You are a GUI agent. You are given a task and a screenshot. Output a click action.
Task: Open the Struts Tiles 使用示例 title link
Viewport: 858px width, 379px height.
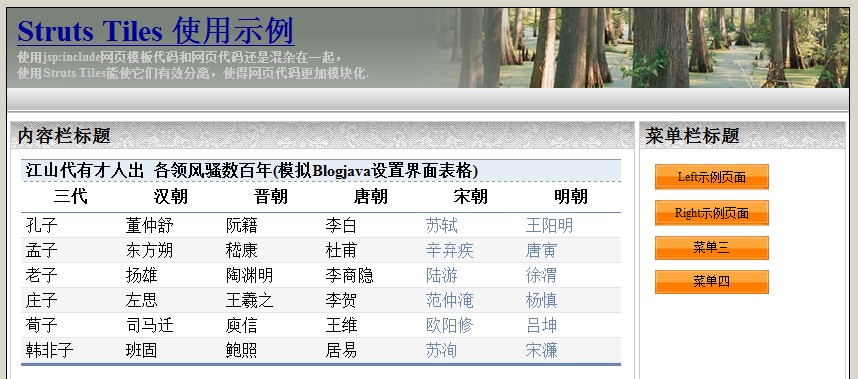coord(156,31)
